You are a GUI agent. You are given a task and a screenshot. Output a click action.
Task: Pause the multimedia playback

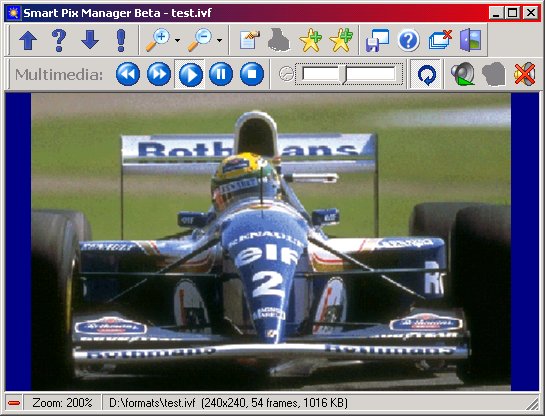[221, 74]
